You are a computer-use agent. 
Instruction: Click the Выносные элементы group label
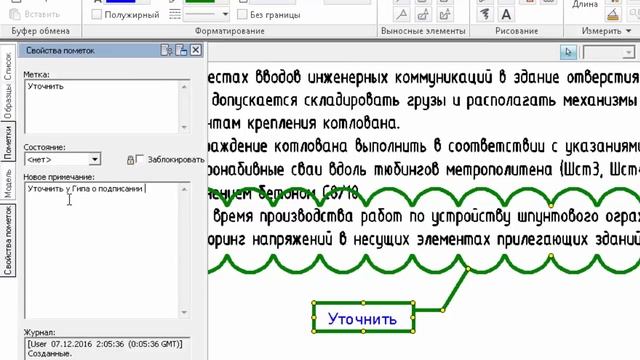(423, 31)
